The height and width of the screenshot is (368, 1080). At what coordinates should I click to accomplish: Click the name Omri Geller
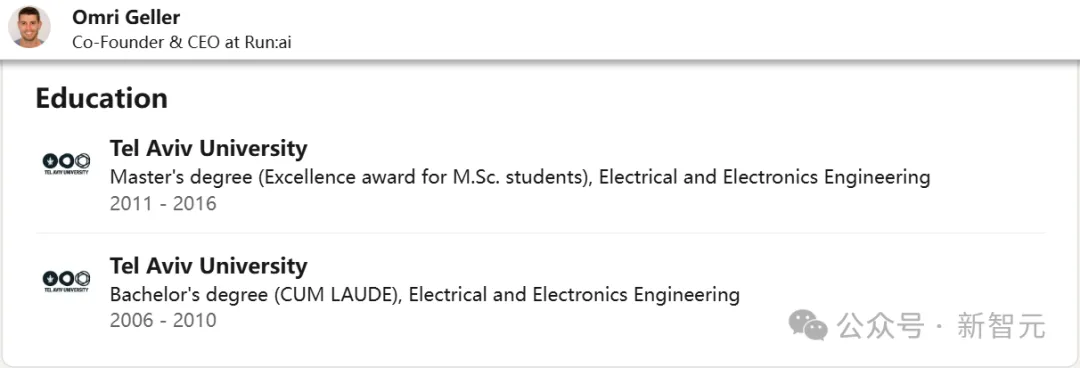coord(126,17)
